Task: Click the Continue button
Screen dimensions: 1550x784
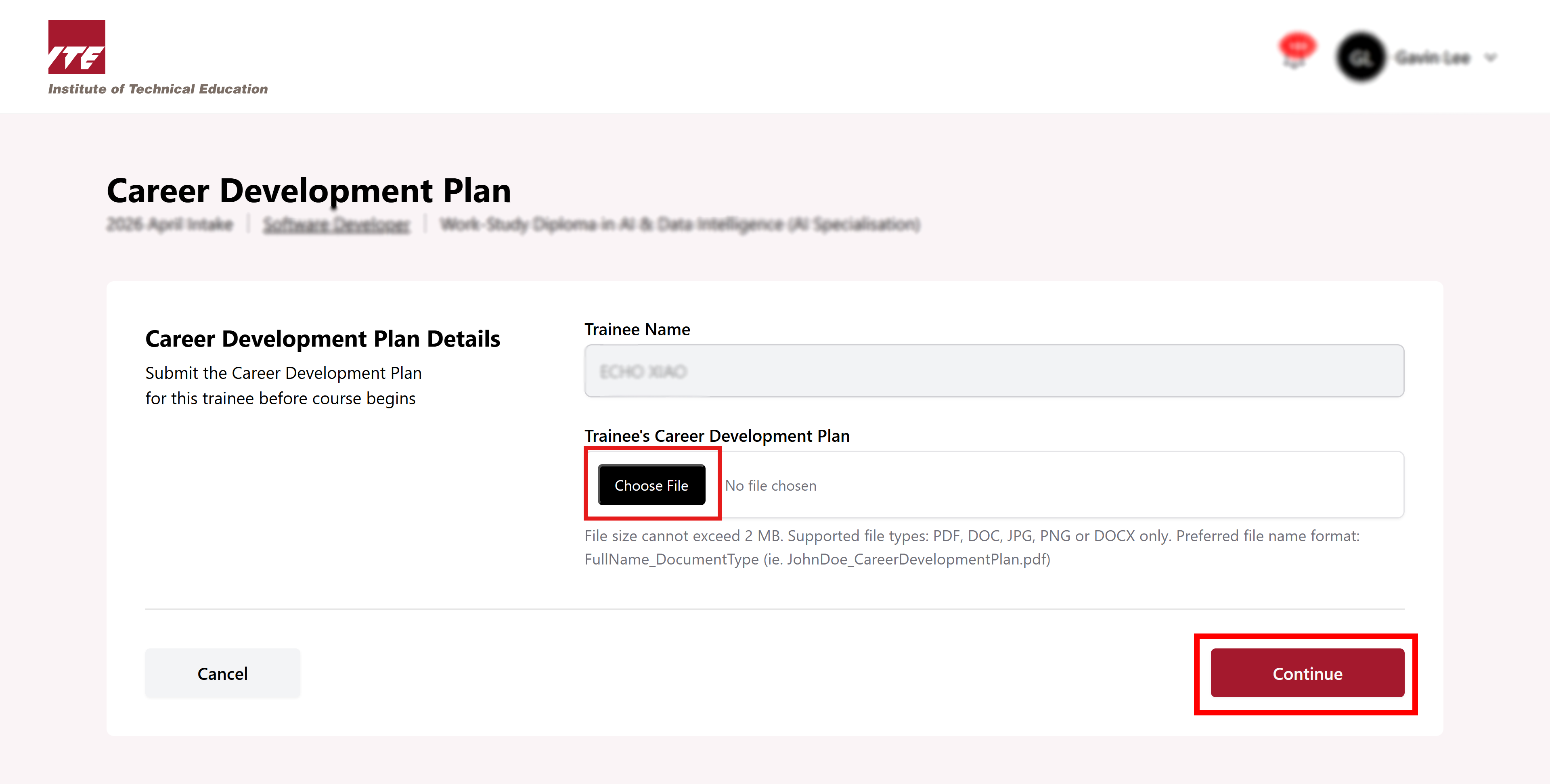Action: pyautogui.click(x=1307, y=673)
